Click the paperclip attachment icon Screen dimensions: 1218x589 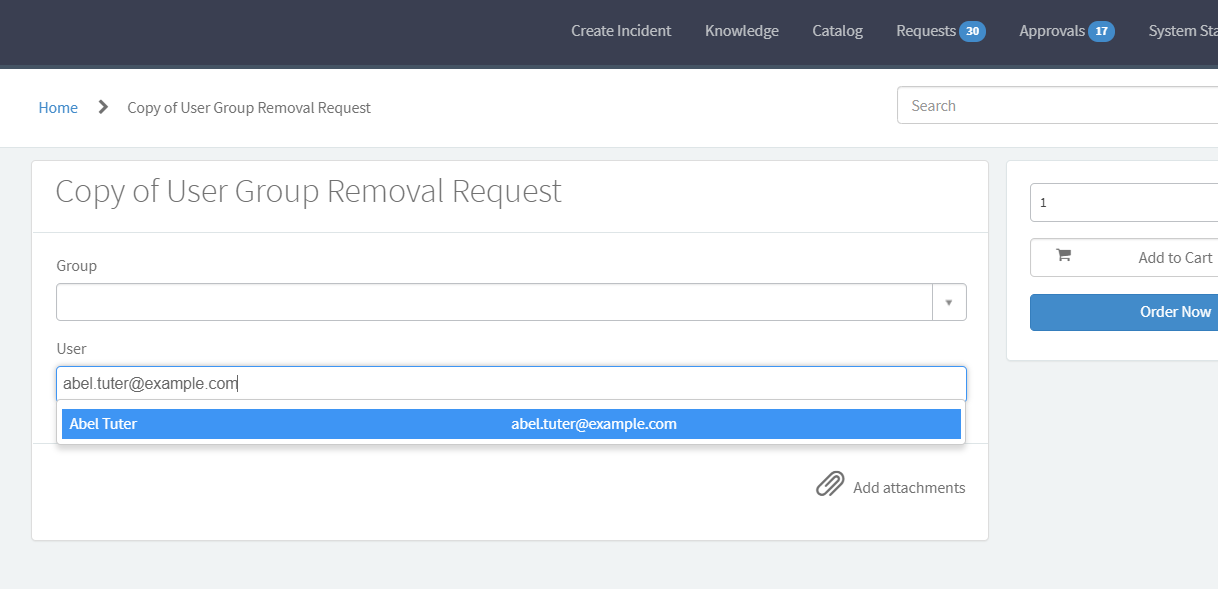(x=830, y=485)
